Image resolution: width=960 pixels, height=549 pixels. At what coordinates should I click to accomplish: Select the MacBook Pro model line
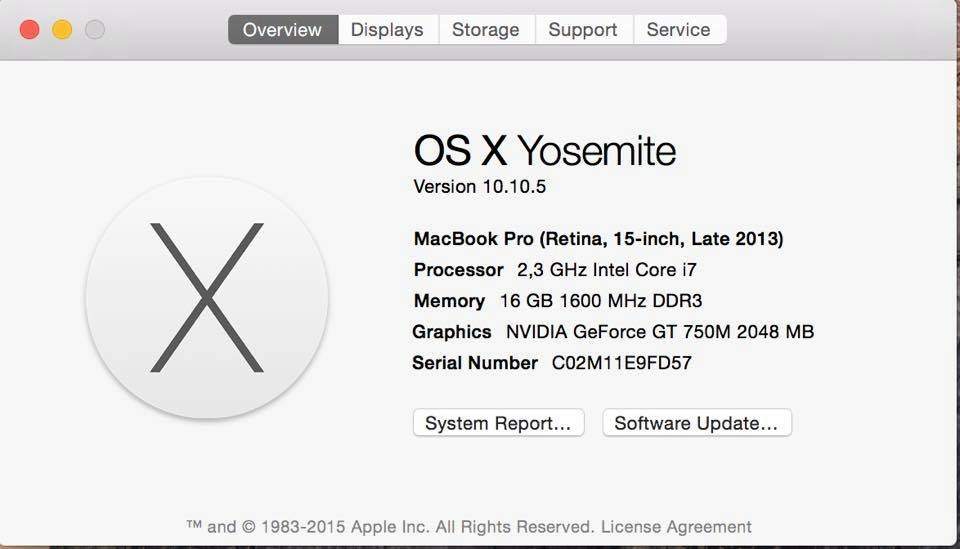598,239
